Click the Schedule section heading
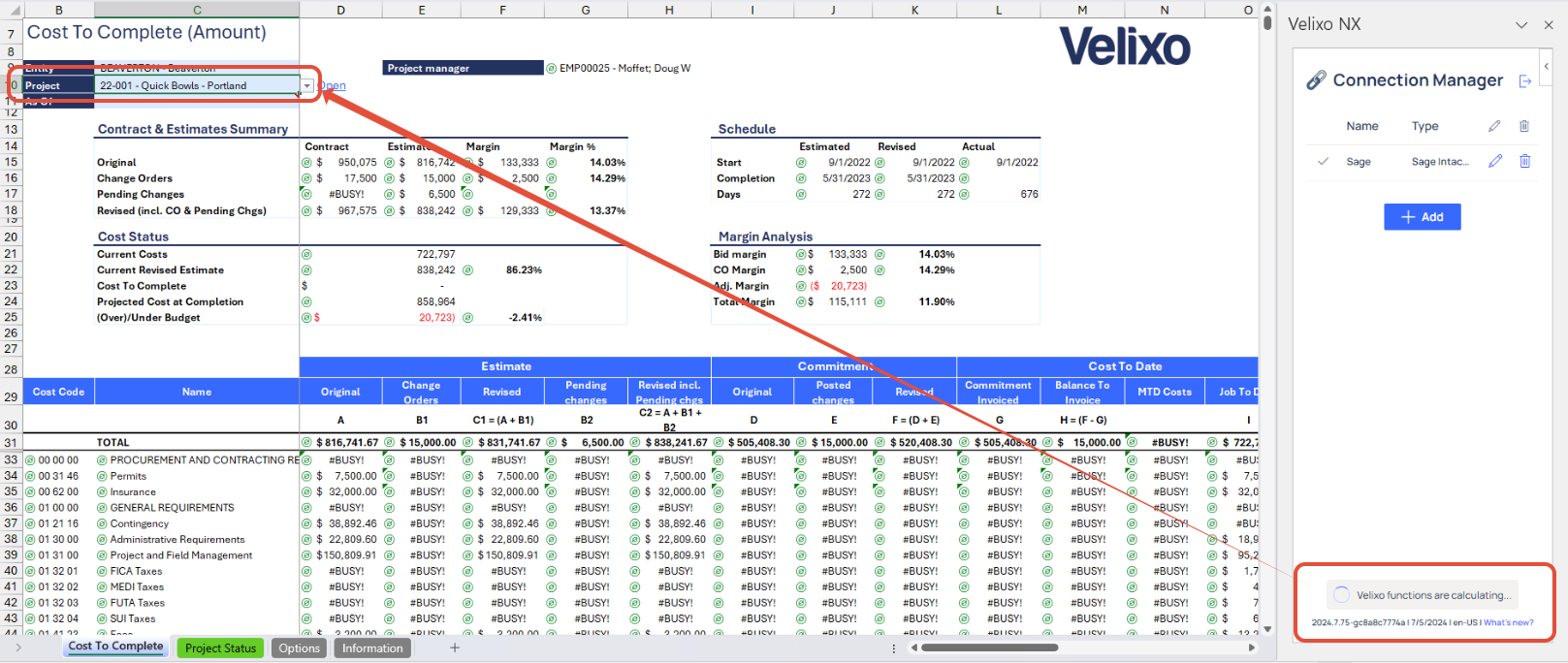 (747, 129)
